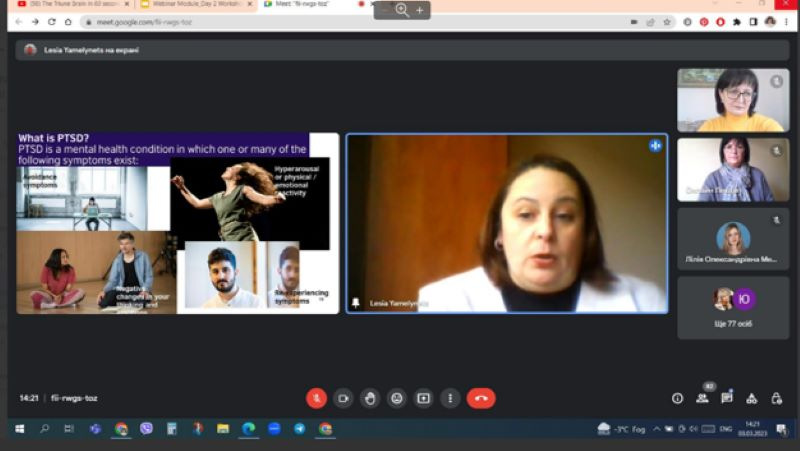Open Windows notification center
The height and width of the screenshot is (451, 800).
pos(781,429)
